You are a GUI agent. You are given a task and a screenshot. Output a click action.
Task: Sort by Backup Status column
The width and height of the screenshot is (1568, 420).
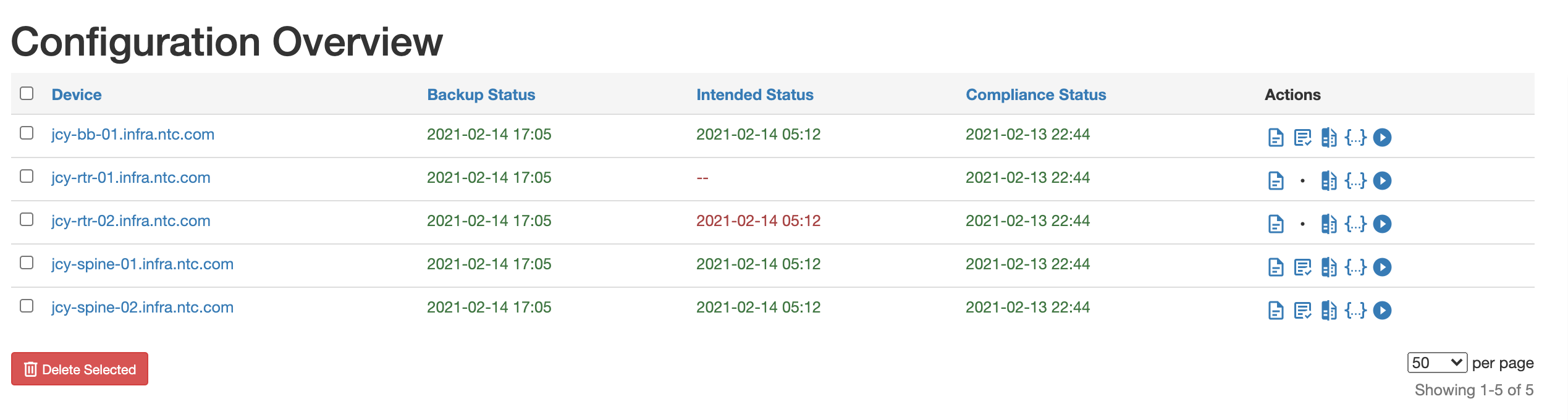[481, 94]
